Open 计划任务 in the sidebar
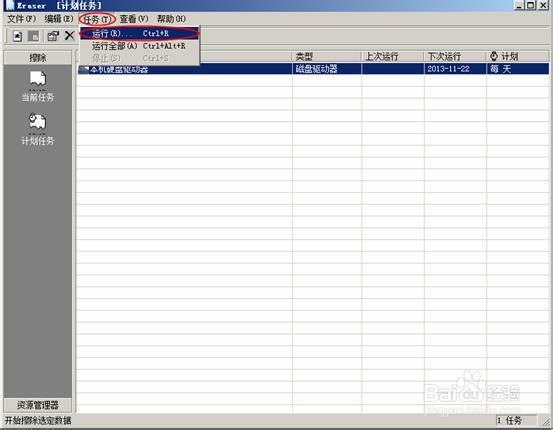 pos(38,129)
